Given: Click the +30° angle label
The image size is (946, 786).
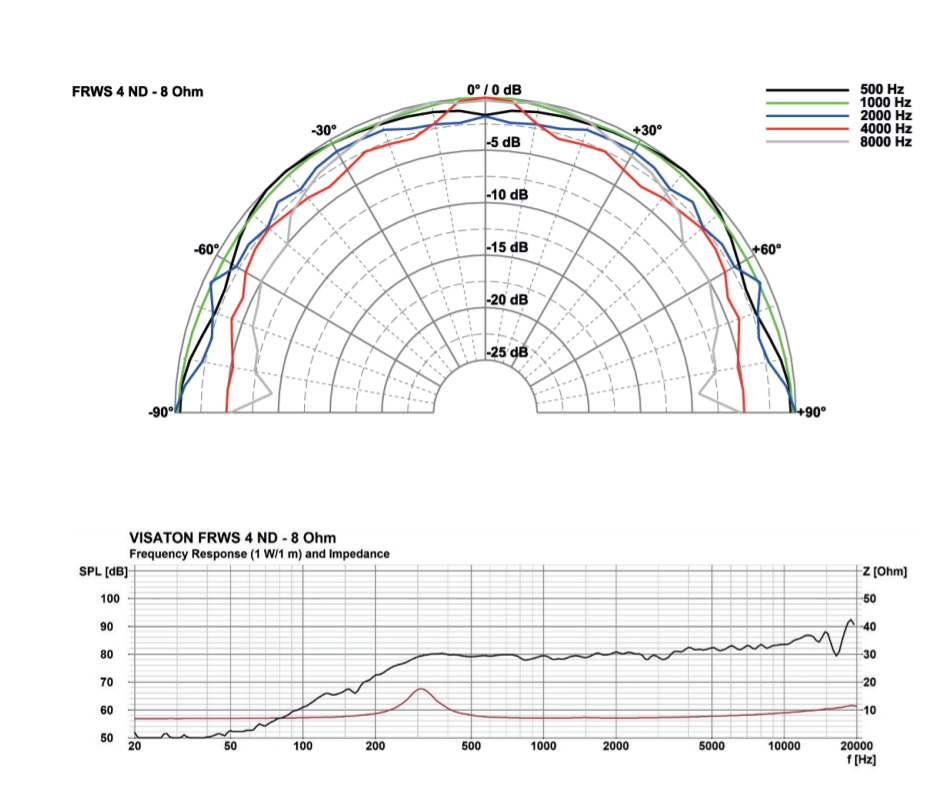Looking at the screenshot, I should pos(647,131).
